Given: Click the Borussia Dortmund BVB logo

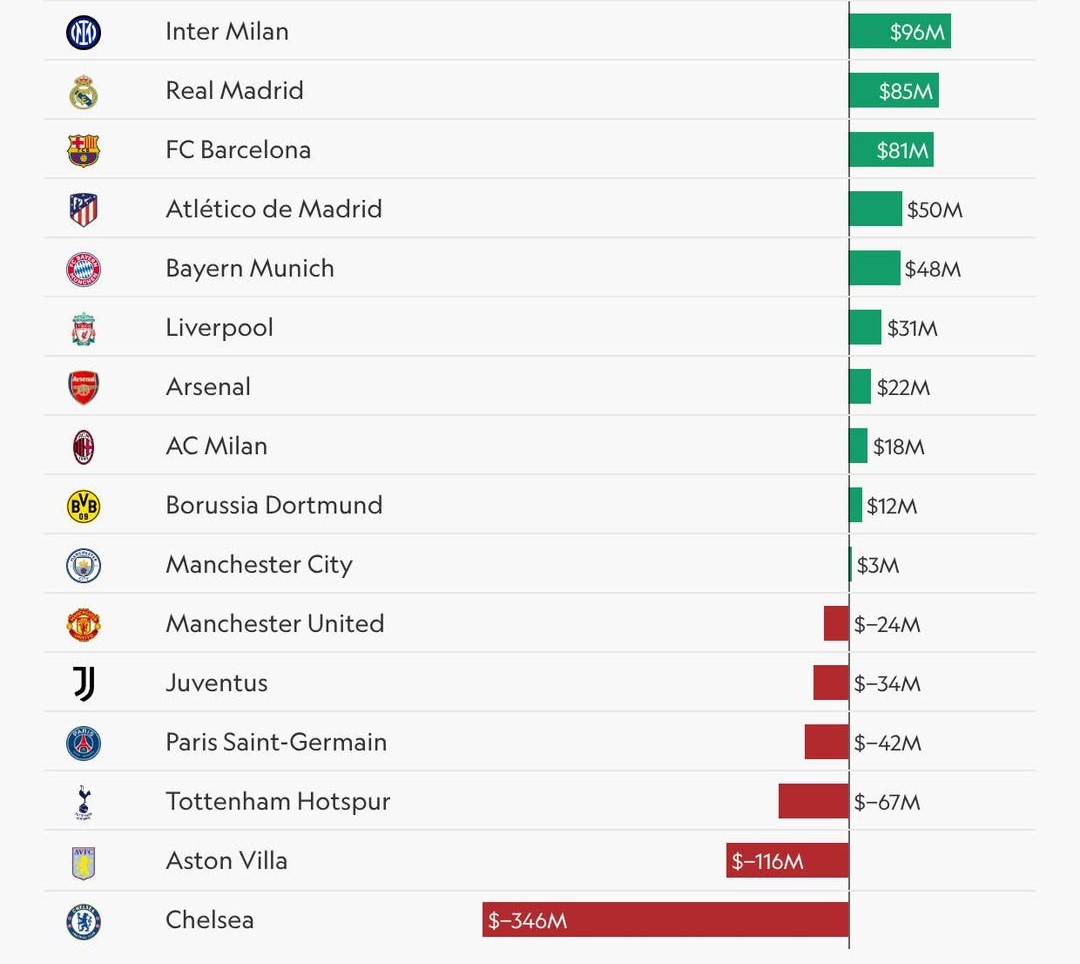Looking at the screenshot, I should pyautogui.click(x=84, y=506).
